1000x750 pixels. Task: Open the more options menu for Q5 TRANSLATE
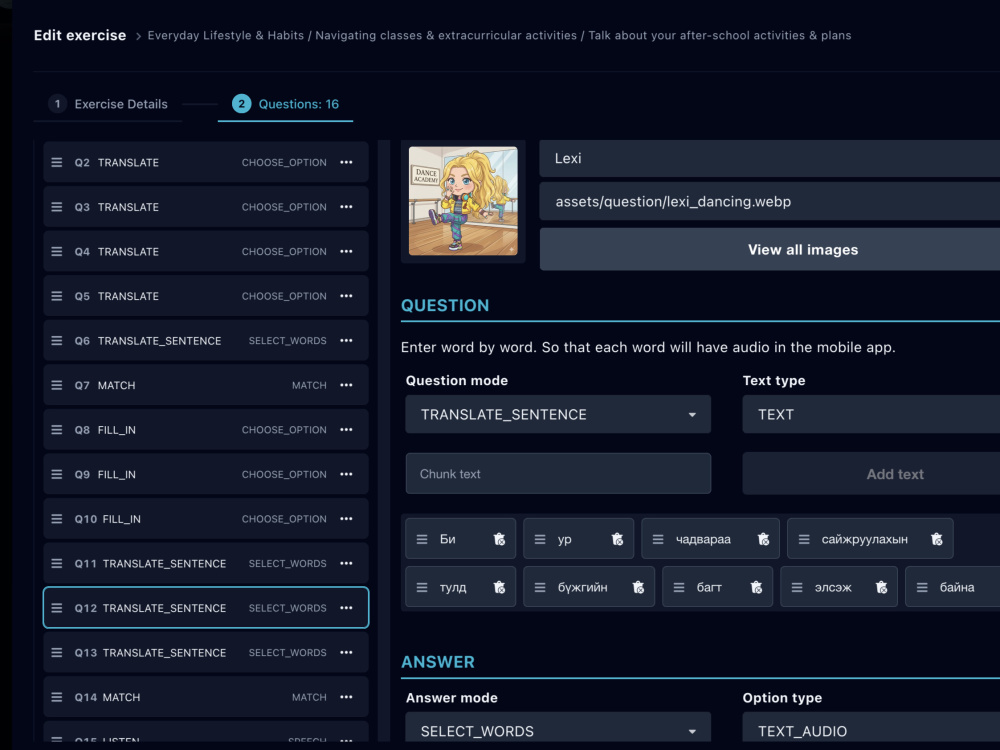[346, 297]
